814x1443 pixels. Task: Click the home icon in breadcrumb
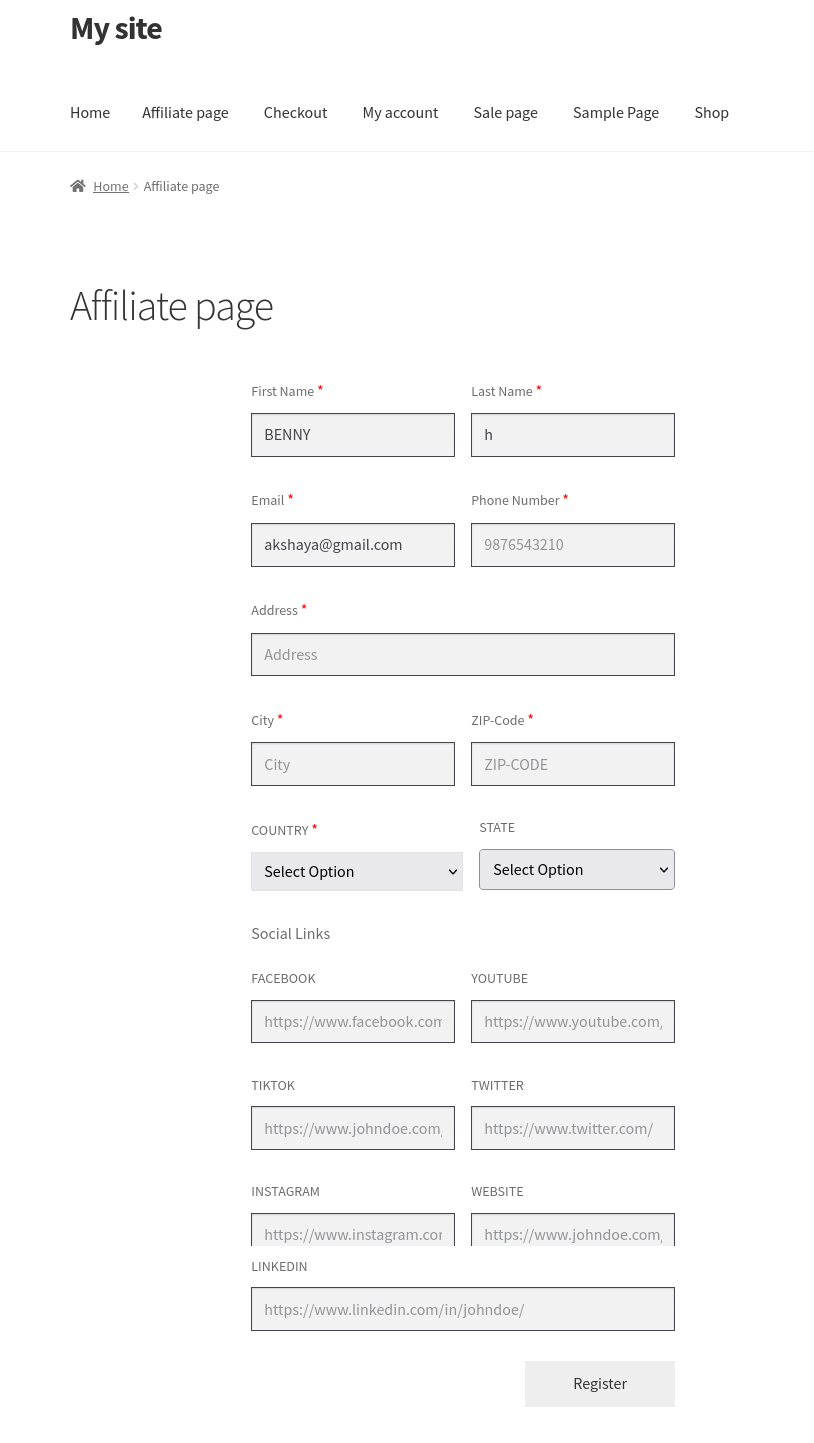pyautogui.click(x=78, y=186)
